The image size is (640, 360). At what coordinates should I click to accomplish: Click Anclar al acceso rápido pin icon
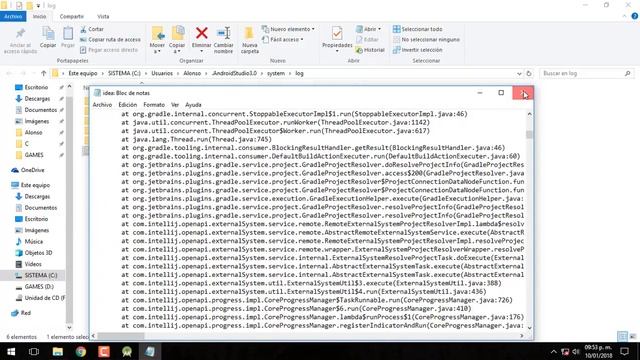coord(20,33)
